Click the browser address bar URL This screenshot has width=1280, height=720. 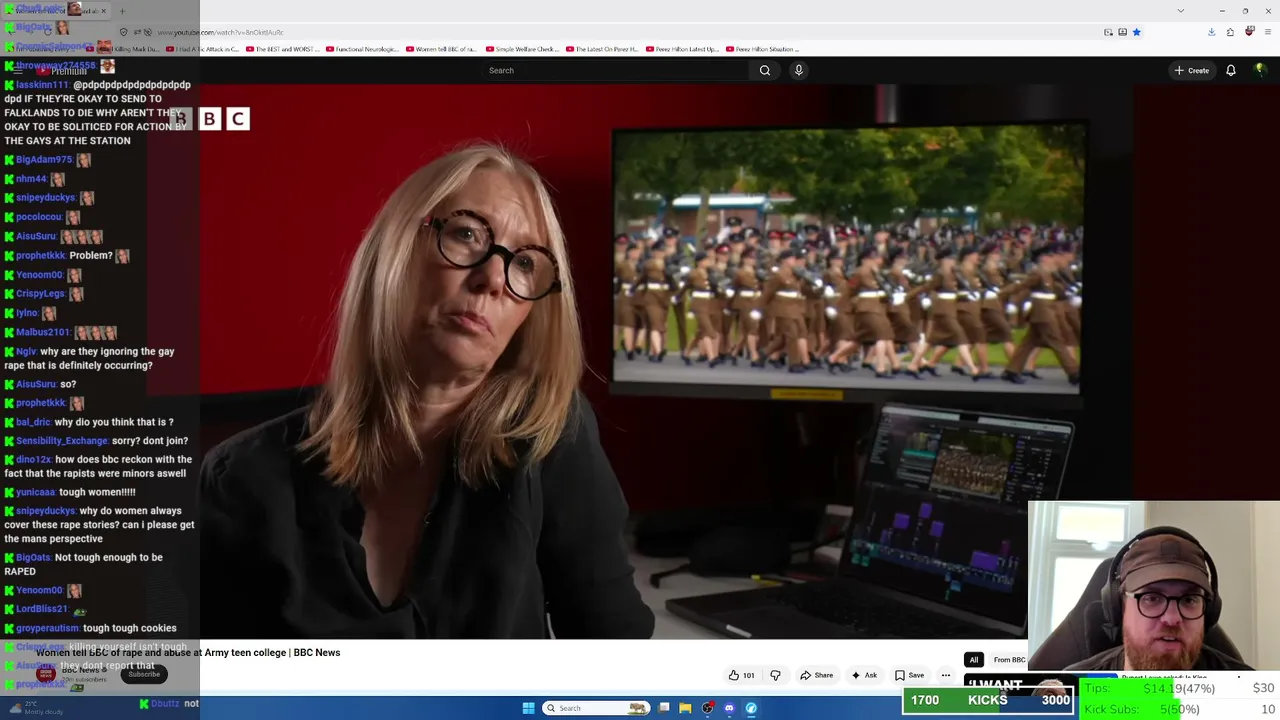[x=220, y=32]
